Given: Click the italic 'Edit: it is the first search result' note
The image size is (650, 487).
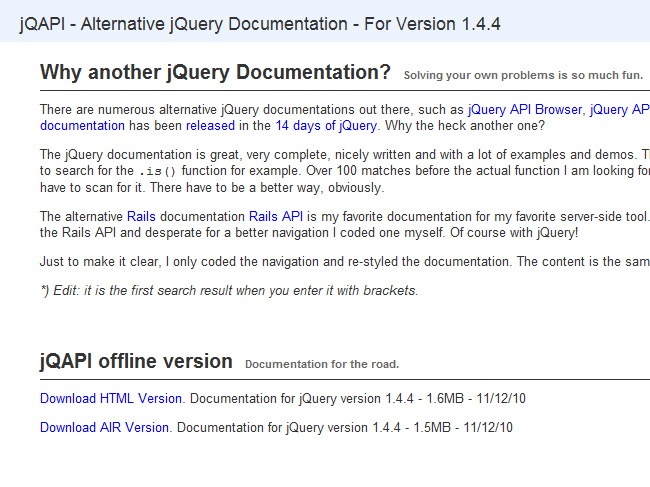Looking at the screenshot, I should point(229,291).
